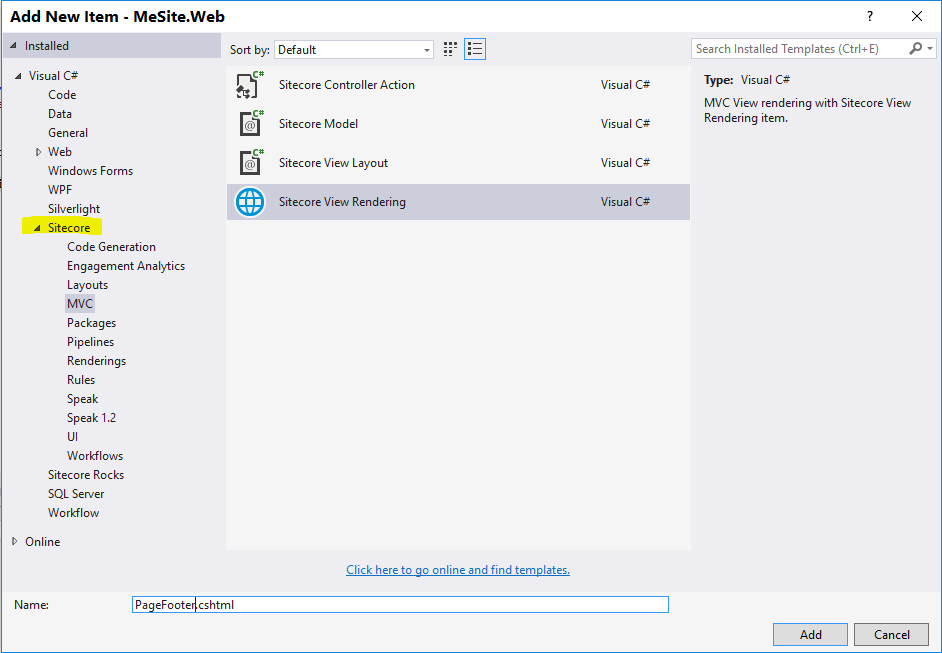This screenshot has width=942, height=653.
Task: Close the Add New Item dialog
Action: [917, 16]
